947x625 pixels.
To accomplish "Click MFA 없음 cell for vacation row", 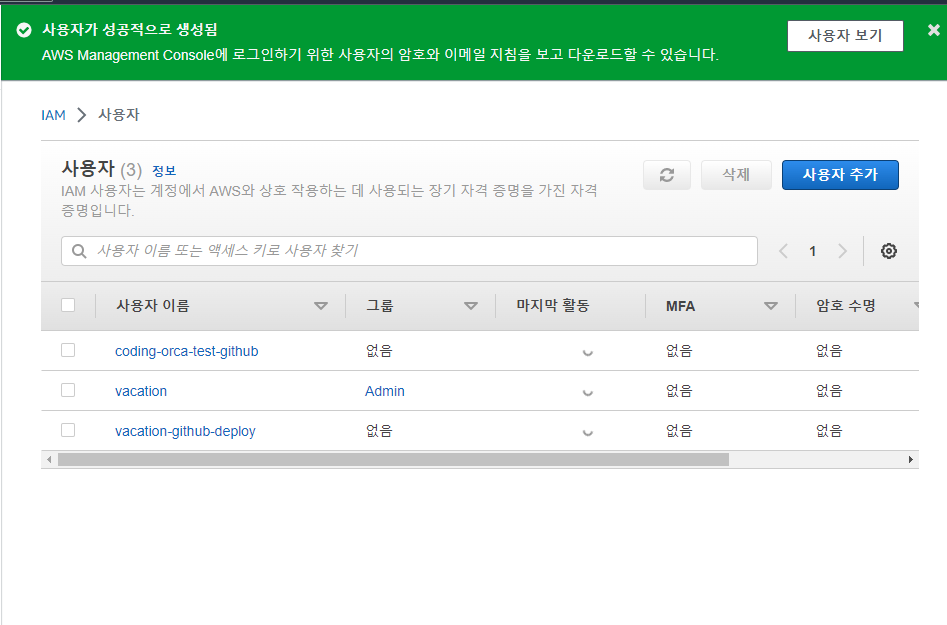I will (679, 391).
